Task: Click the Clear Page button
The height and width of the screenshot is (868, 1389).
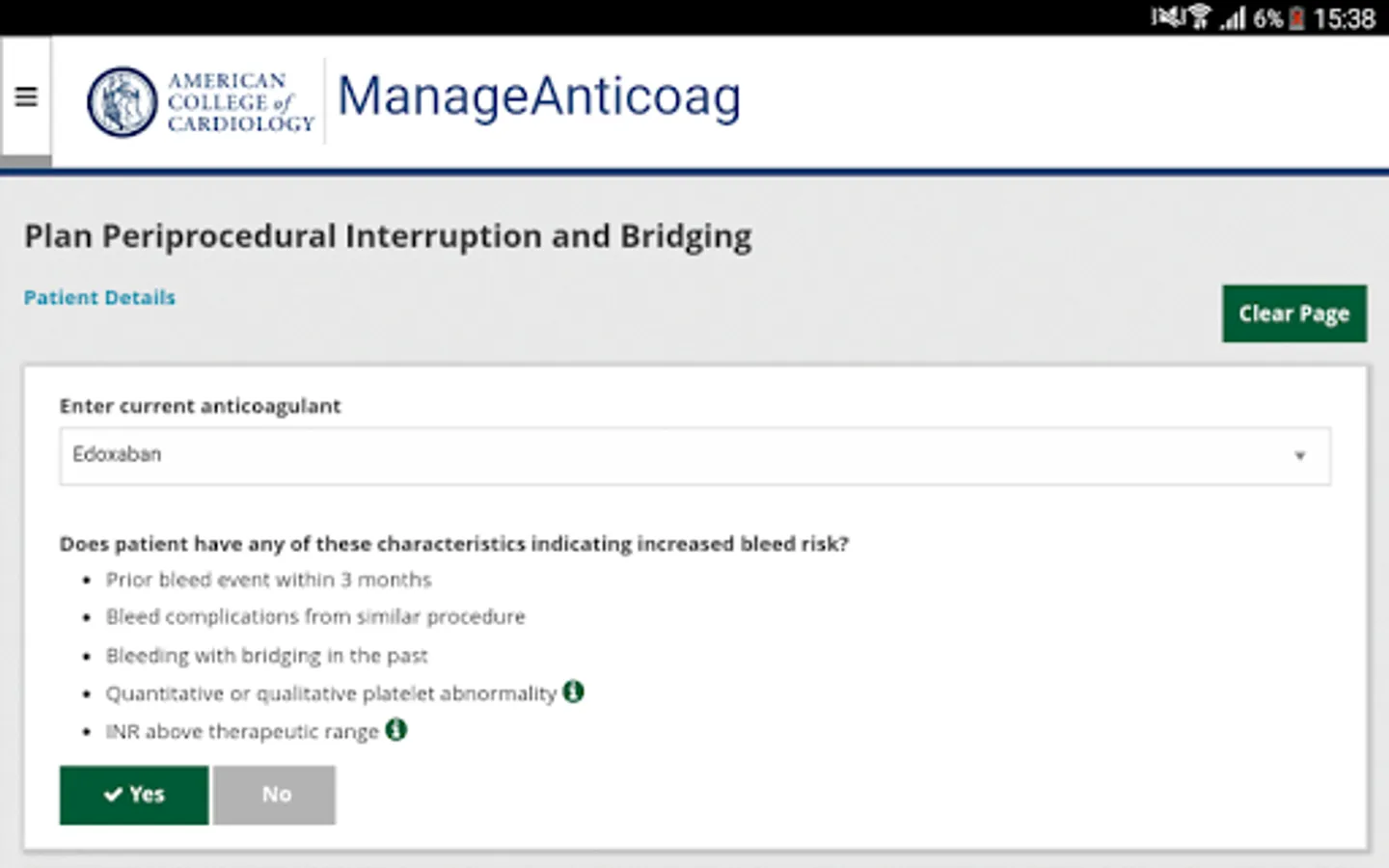Action: point(1294,313)
